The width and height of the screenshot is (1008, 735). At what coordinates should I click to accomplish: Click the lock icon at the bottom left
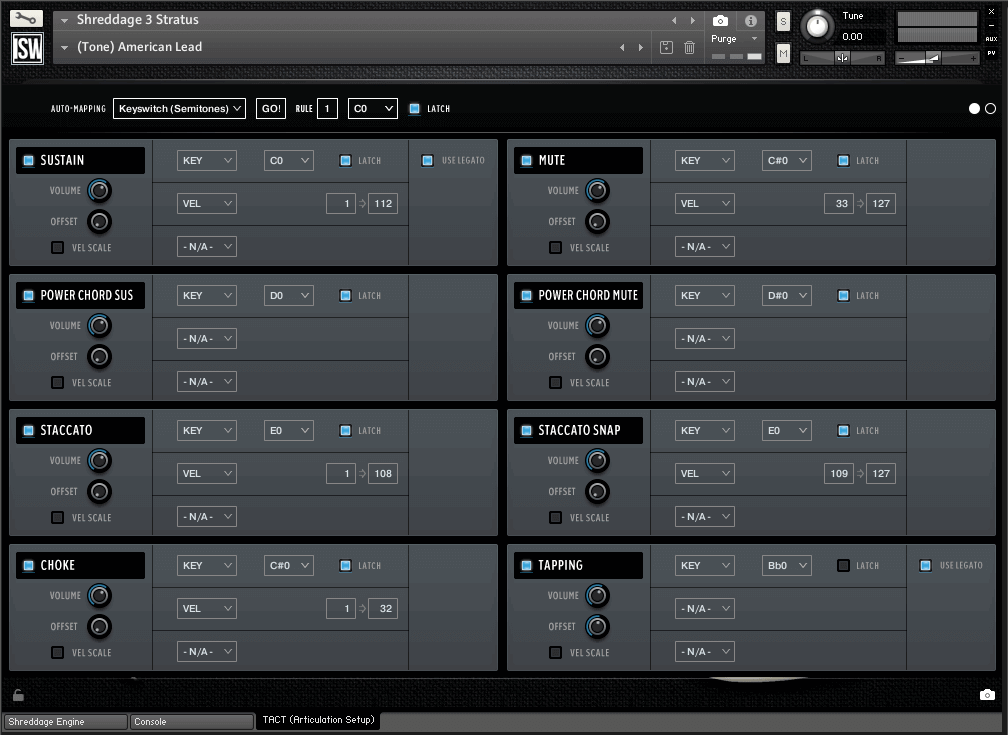[17, 695]
